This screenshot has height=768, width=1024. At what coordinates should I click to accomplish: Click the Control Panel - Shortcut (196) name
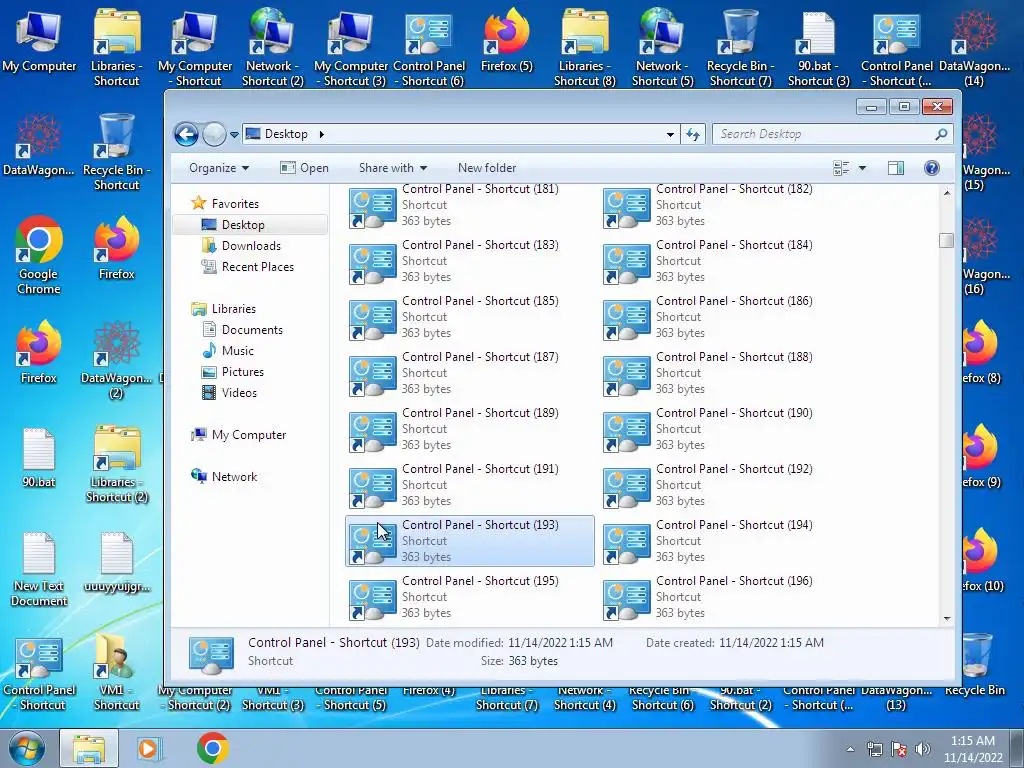[734, 581]
